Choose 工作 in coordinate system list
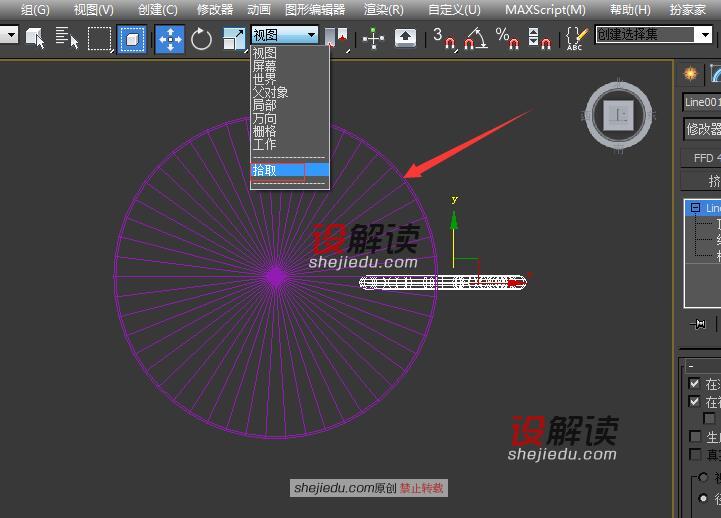The height and width of the screenshot is (518, 721). [290, 144]
